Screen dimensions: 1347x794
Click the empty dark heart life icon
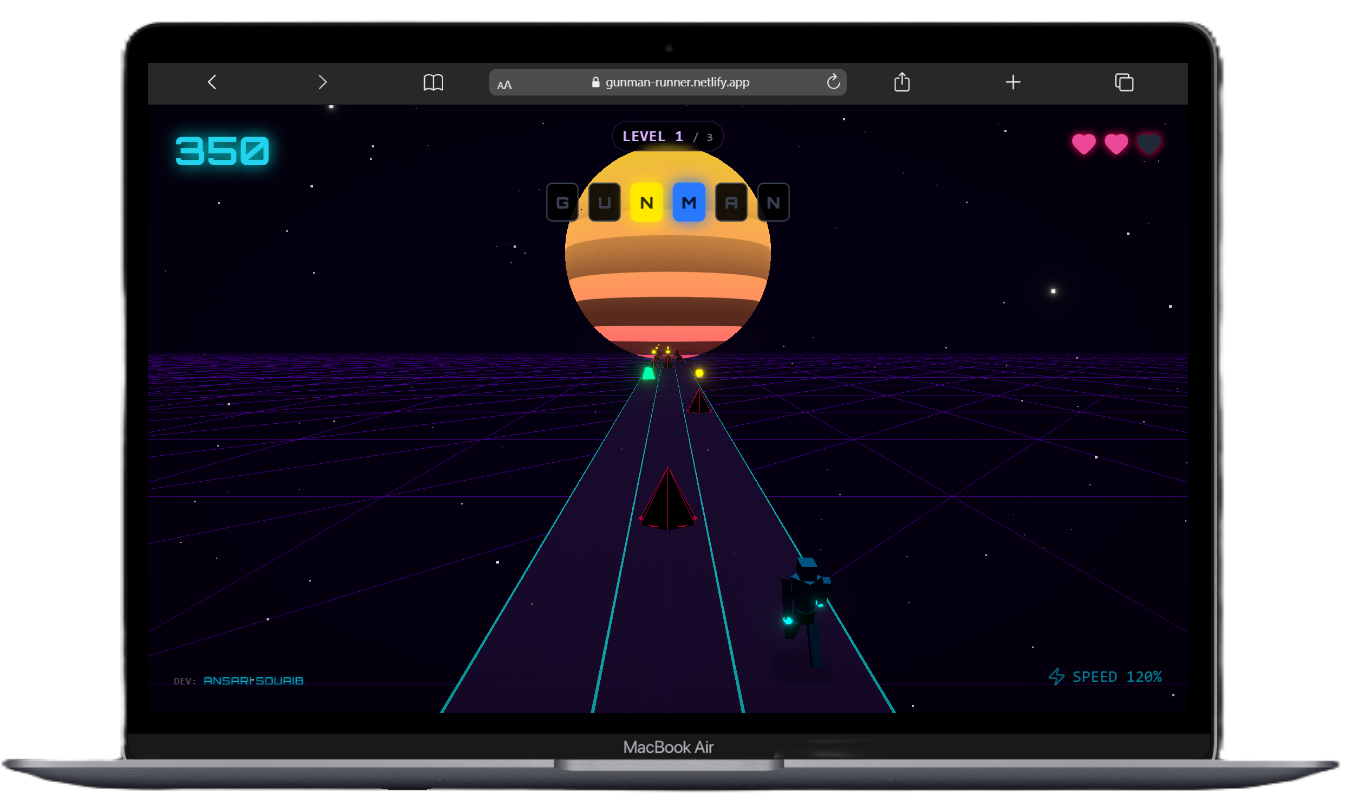point(1149,144)
